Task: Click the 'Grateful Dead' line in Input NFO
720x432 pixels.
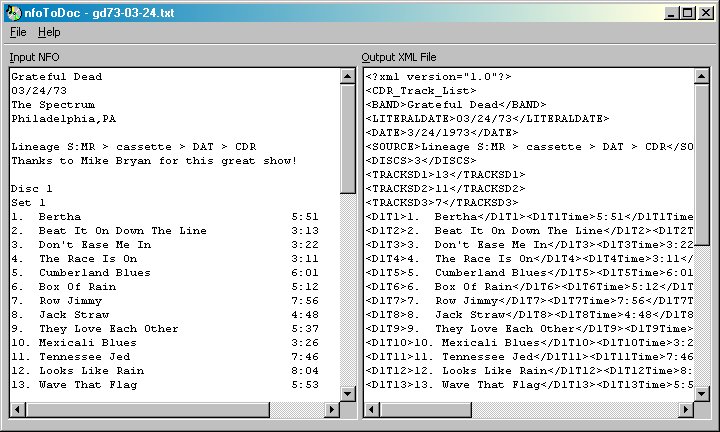Action: (56, 77)
